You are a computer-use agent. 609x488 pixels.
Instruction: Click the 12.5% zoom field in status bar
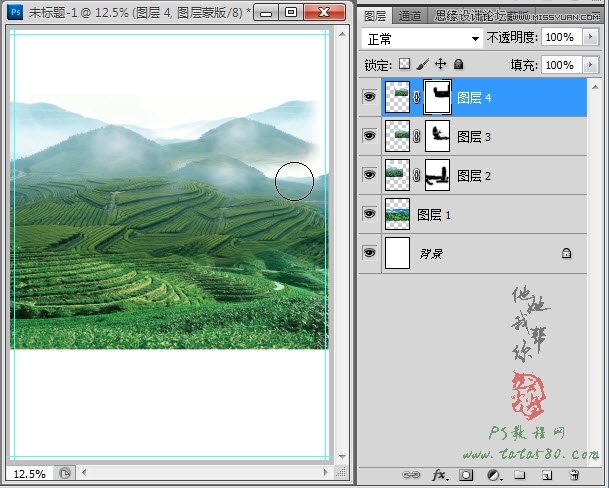pyautogui.click(x=30, y=474)
